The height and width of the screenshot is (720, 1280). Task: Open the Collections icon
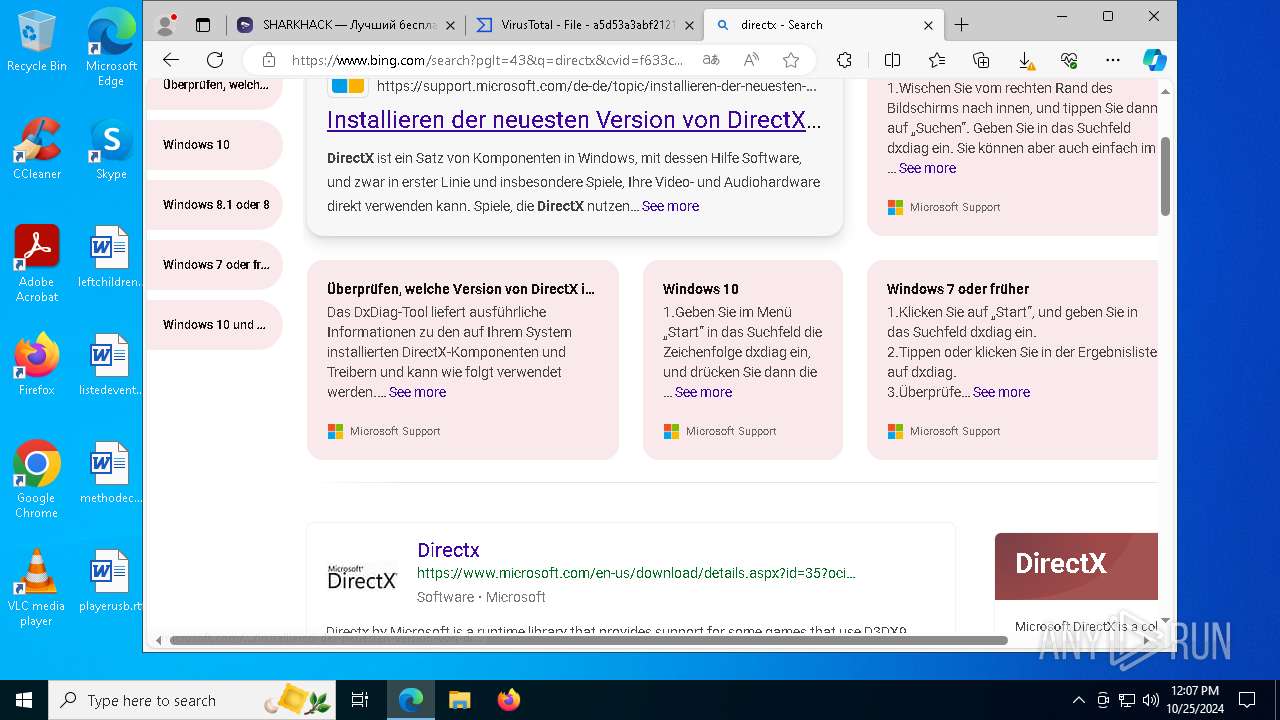(x=981, y=60)
